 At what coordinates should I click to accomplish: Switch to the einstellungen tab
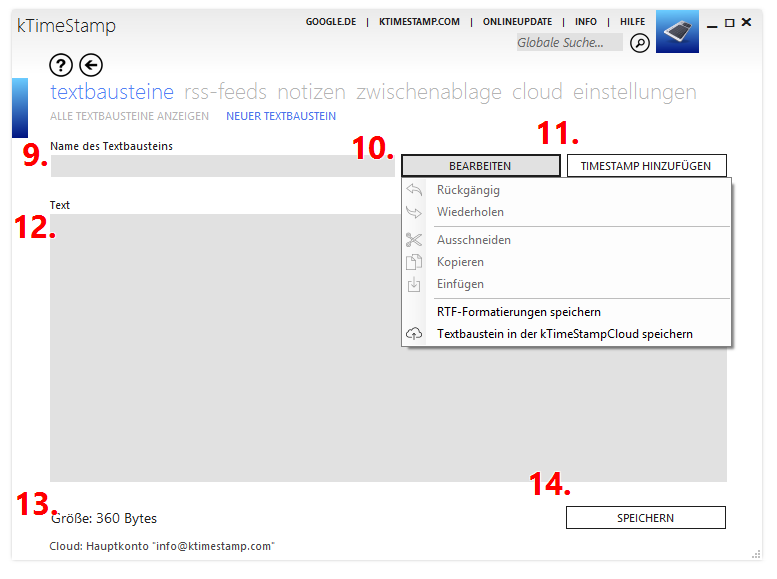tap(635, 92)
